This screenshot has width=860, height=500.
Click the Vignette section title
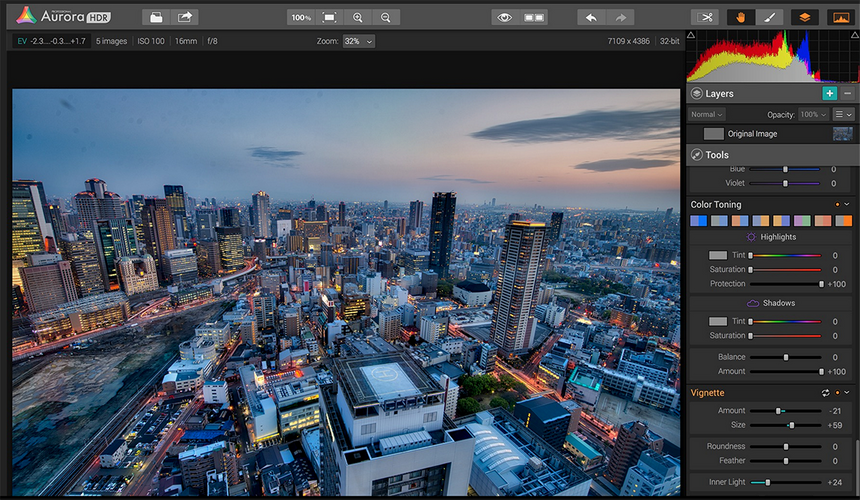707,393
